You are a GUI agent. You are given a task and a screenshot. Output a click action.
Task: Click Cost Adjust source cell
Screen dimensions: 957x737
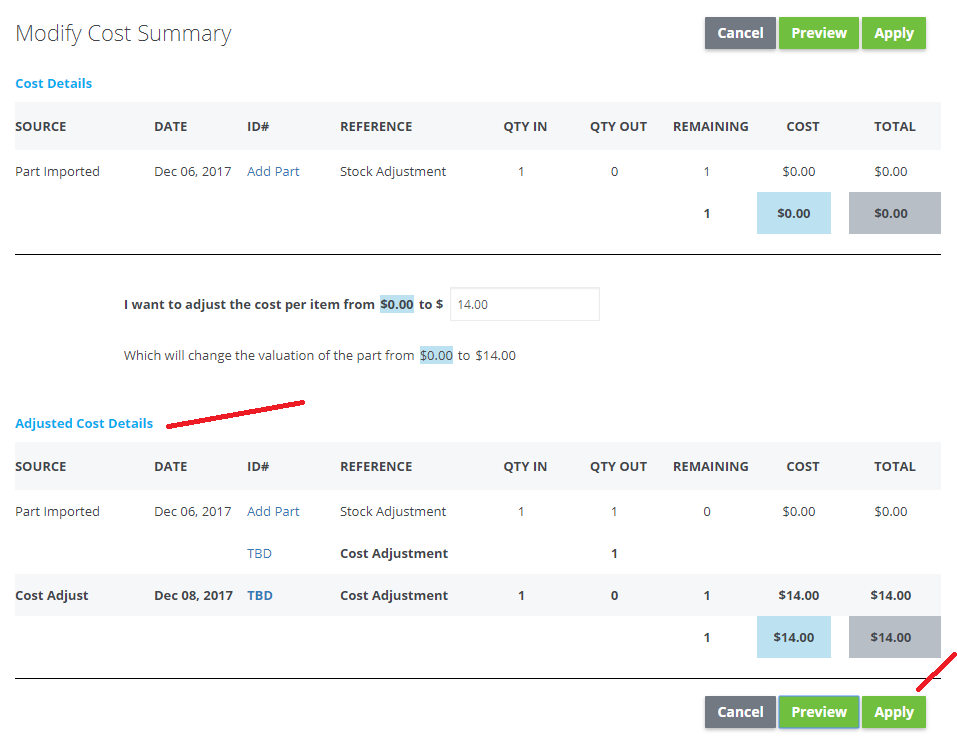52,595
